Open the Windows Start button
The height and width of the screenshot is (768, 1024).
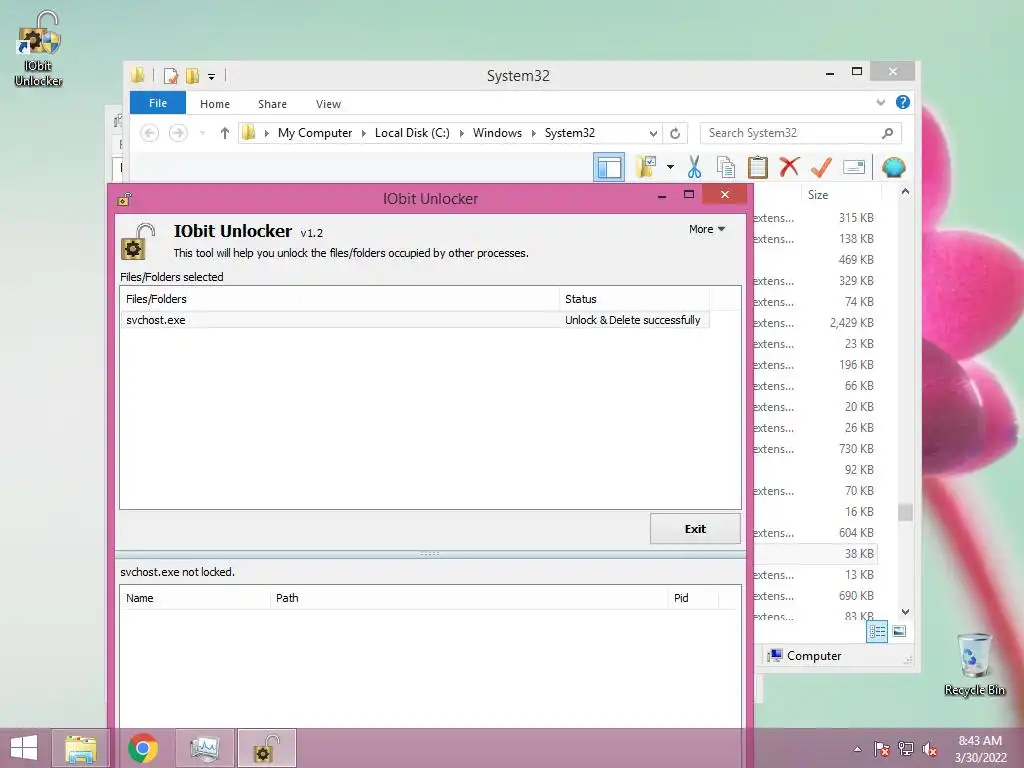24,748
